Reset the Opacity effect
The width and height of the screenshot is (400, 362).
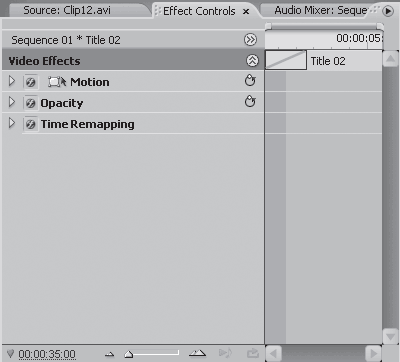250,101
